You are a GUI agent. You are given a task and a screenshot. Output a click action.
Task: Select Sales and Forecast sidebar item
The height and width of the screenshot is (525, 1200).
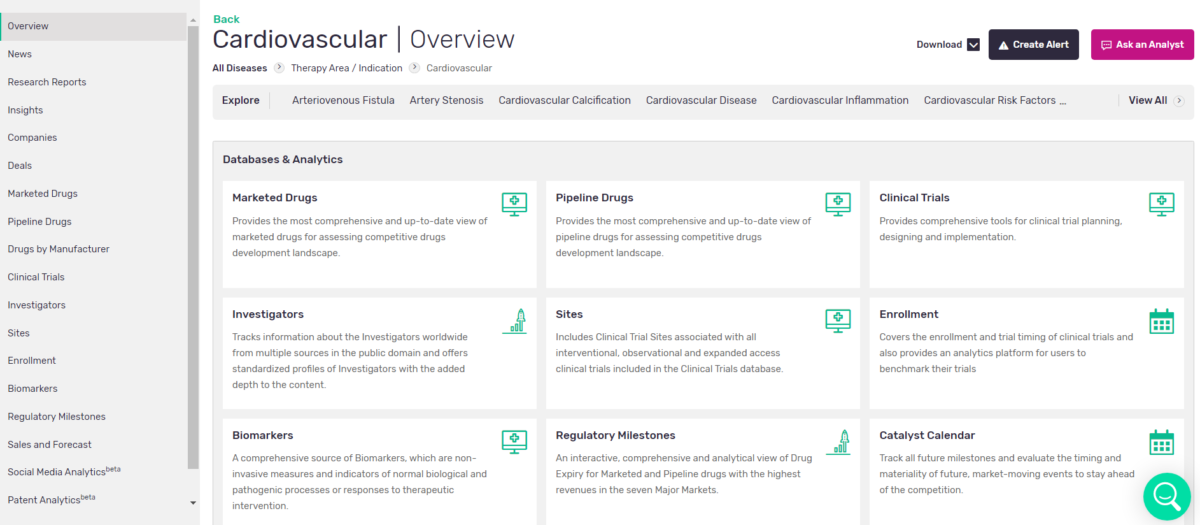pyautogui.click(x=49, y=444)
